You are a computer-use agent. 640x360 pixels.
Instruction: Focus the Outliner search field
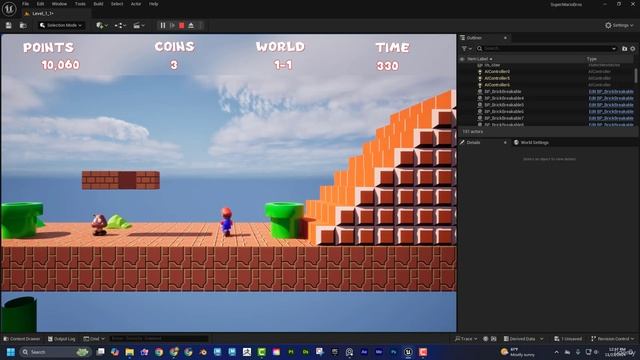coord(546,48)
